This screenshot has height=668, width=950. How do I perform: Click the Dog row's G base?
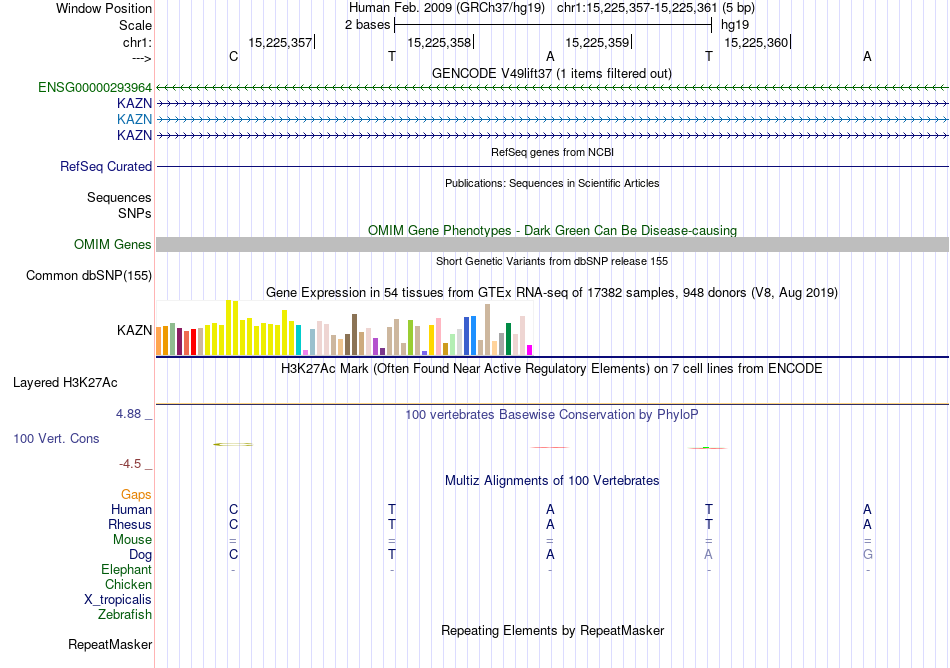tap(868, 555)
